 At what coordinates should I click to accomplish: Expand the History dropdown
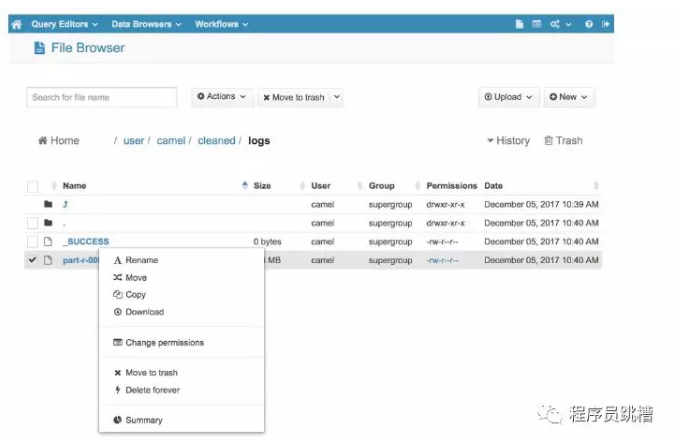(508, 140)
